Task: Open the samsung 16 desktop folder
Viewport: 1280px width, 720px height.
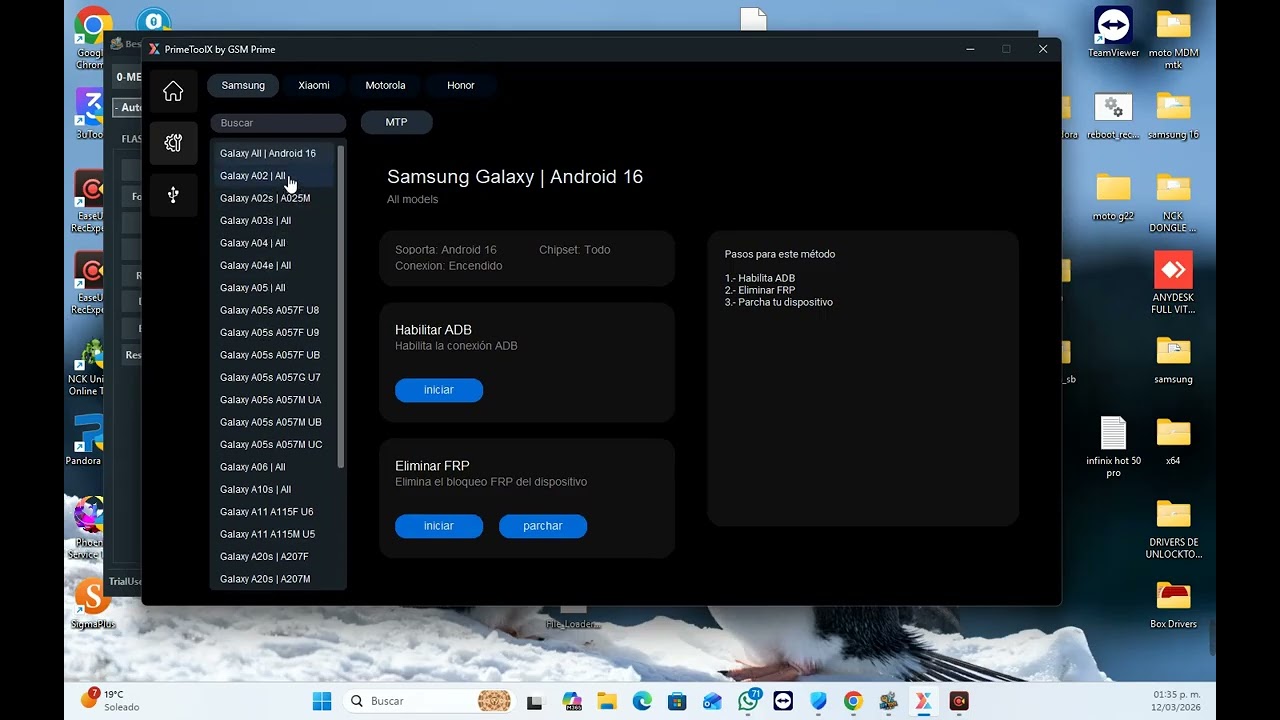Action: pyautogui.click(x=1173, y=116)
